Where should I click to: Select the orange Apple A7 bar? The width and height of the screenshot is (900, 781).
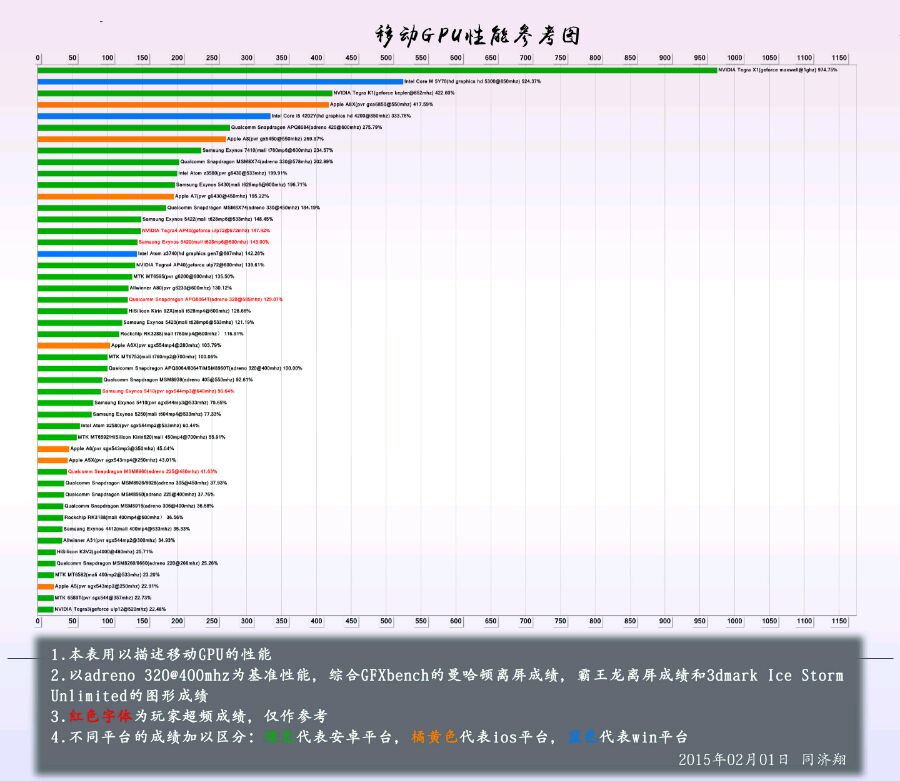[x=106, y=196]
